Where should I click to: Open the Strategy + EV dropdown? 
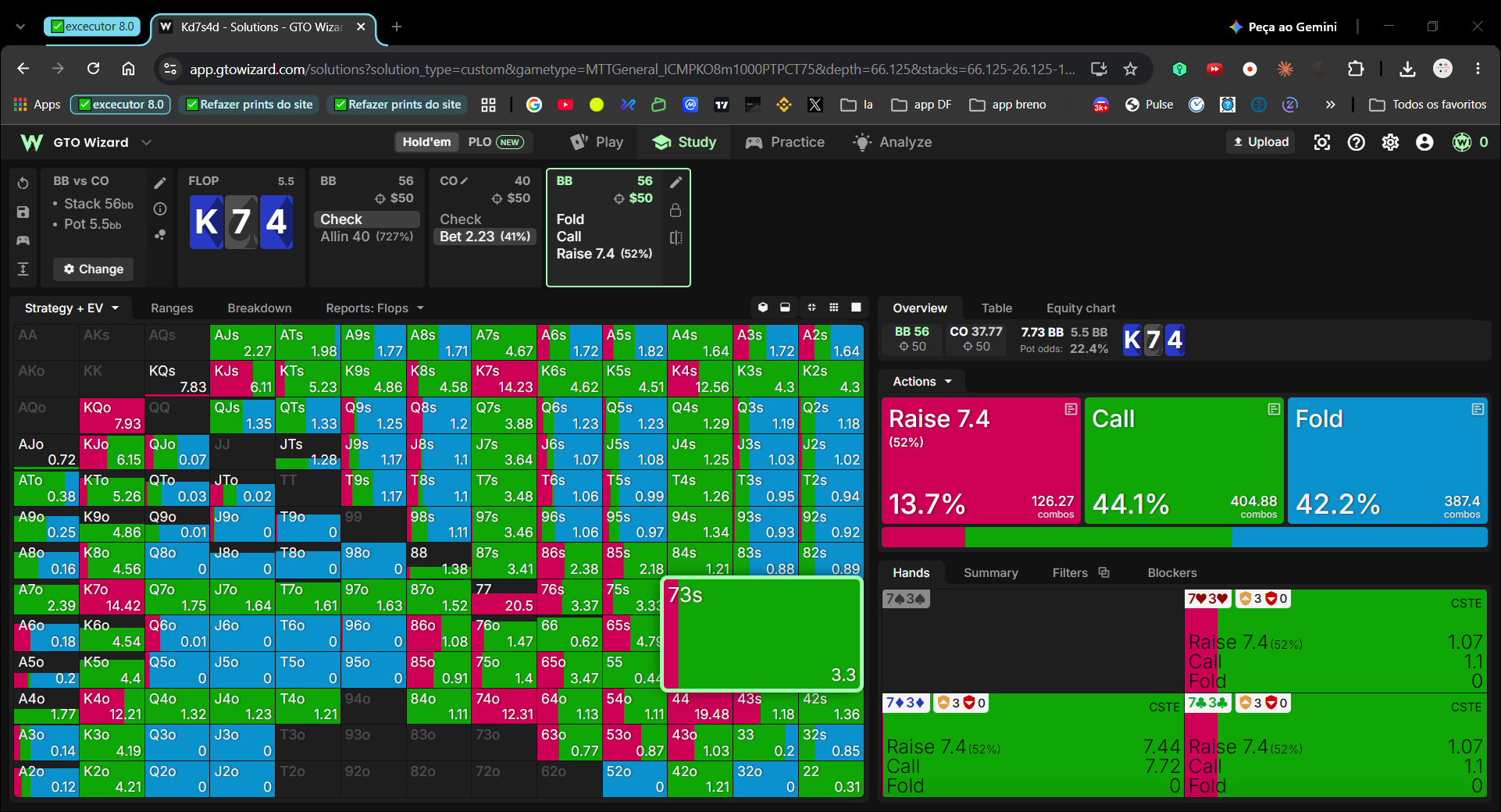coord(71,308)
